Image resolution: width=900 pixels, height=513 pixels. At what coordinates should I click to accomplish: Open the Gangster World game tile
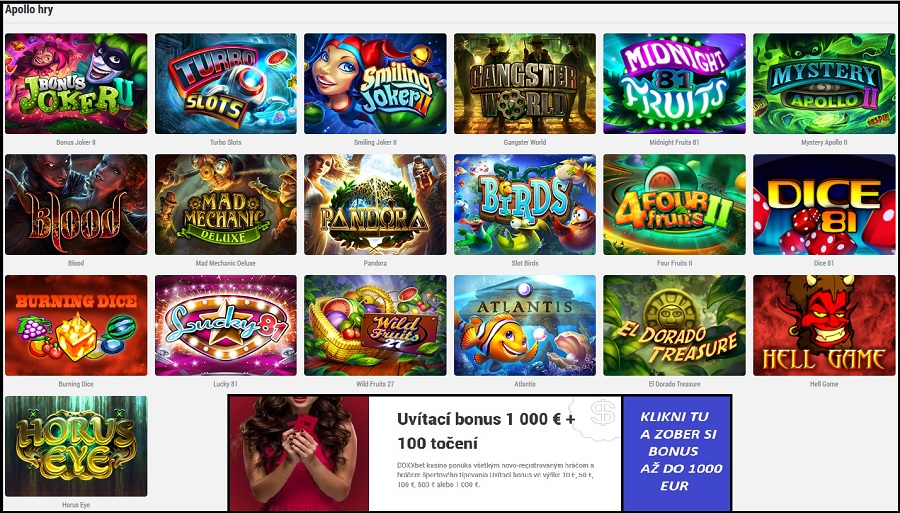(525, 83)
